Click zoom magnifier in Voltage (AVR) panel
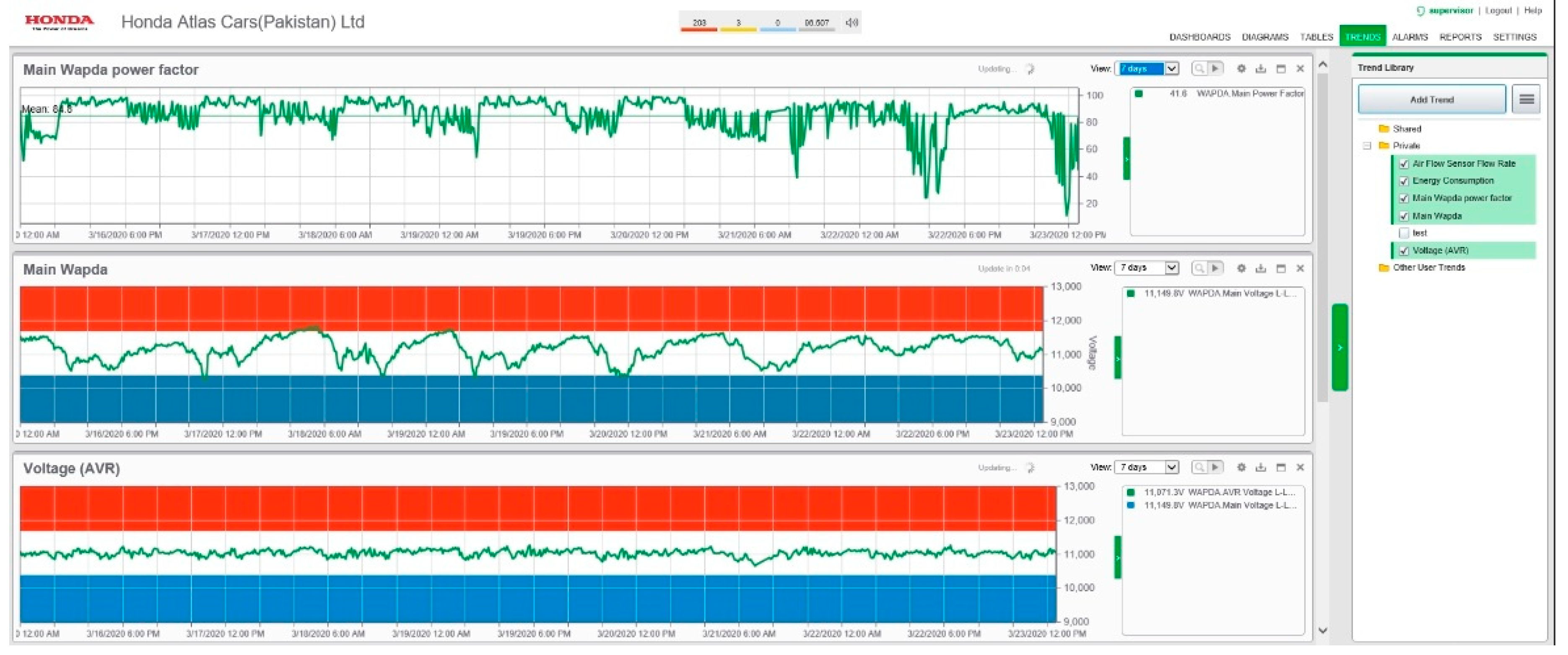Screen dimensions: 1568x655 [1199, 467]
